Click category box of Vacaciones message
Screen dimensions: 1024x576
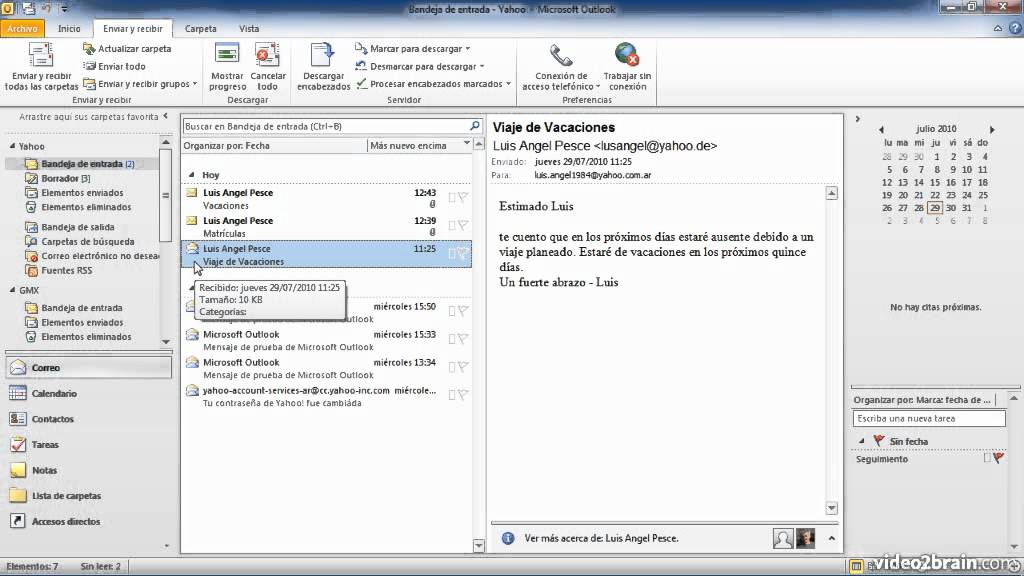(451, 197)
